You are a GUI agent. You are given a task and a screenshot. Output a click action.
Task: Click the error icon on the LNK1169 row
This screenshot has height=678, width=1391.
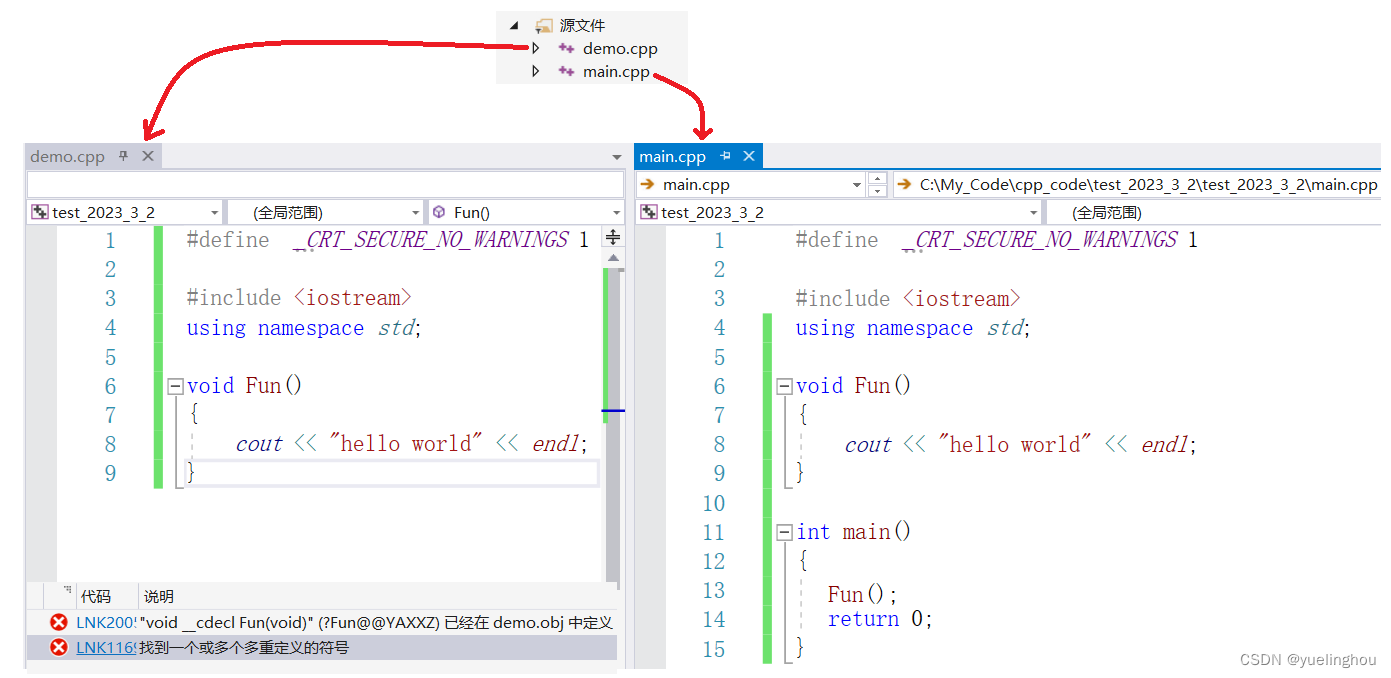59,647
